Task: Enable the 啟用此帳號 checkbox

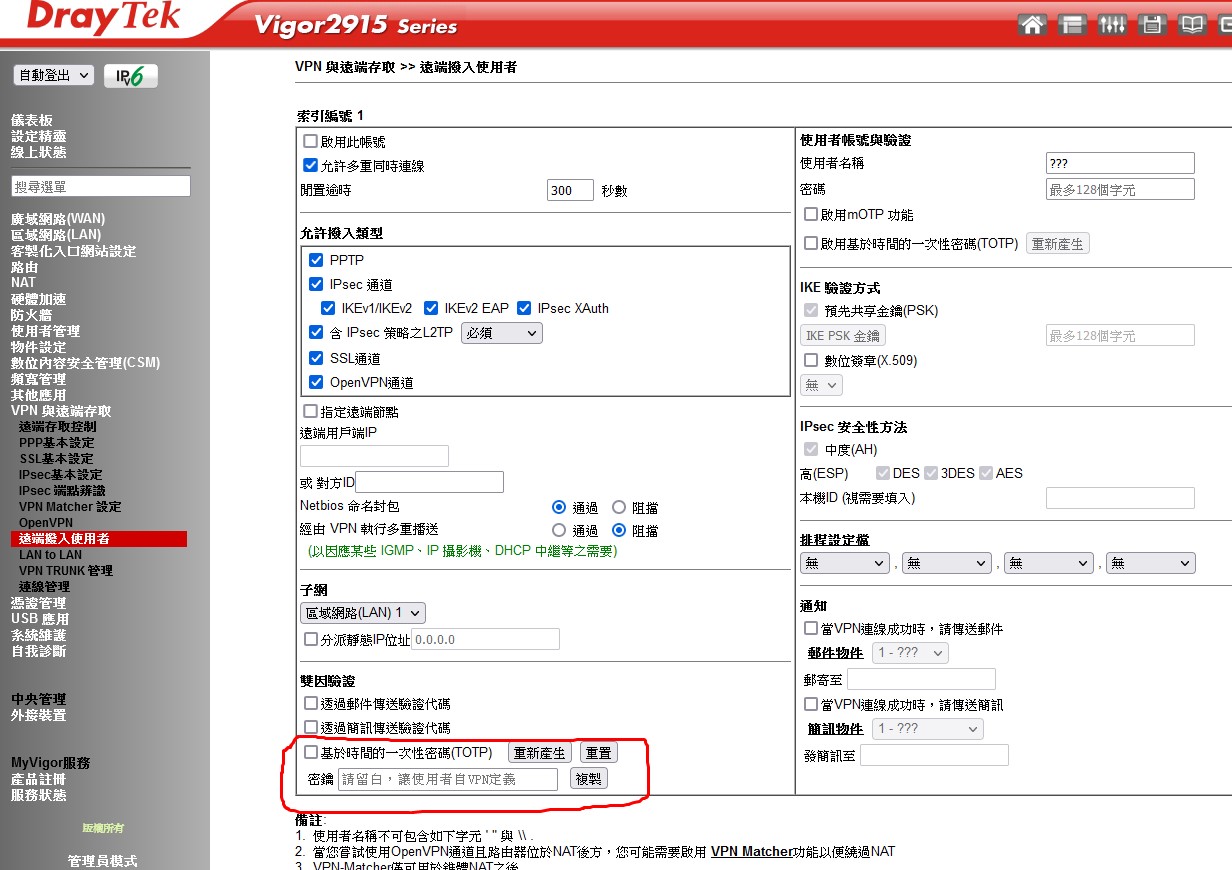Action: click(310, 142)
